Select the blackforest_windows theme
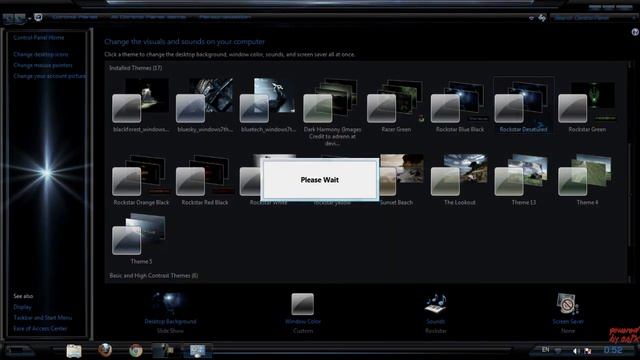Image resolution: width=640 pixels, height=360 pixels. tap(141, 105)
